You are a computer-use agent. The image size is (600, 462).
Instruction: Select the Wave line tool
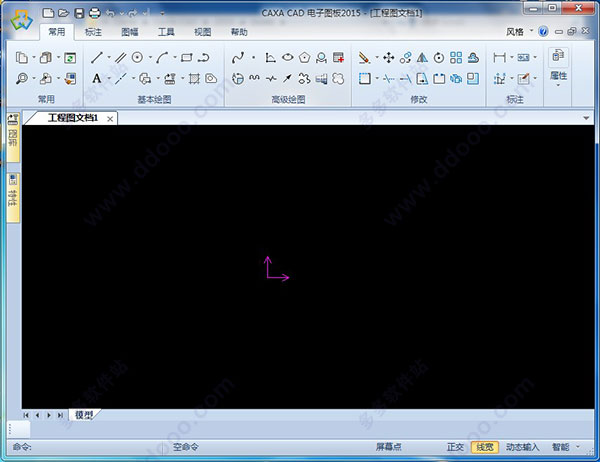[x=254, y=79]
